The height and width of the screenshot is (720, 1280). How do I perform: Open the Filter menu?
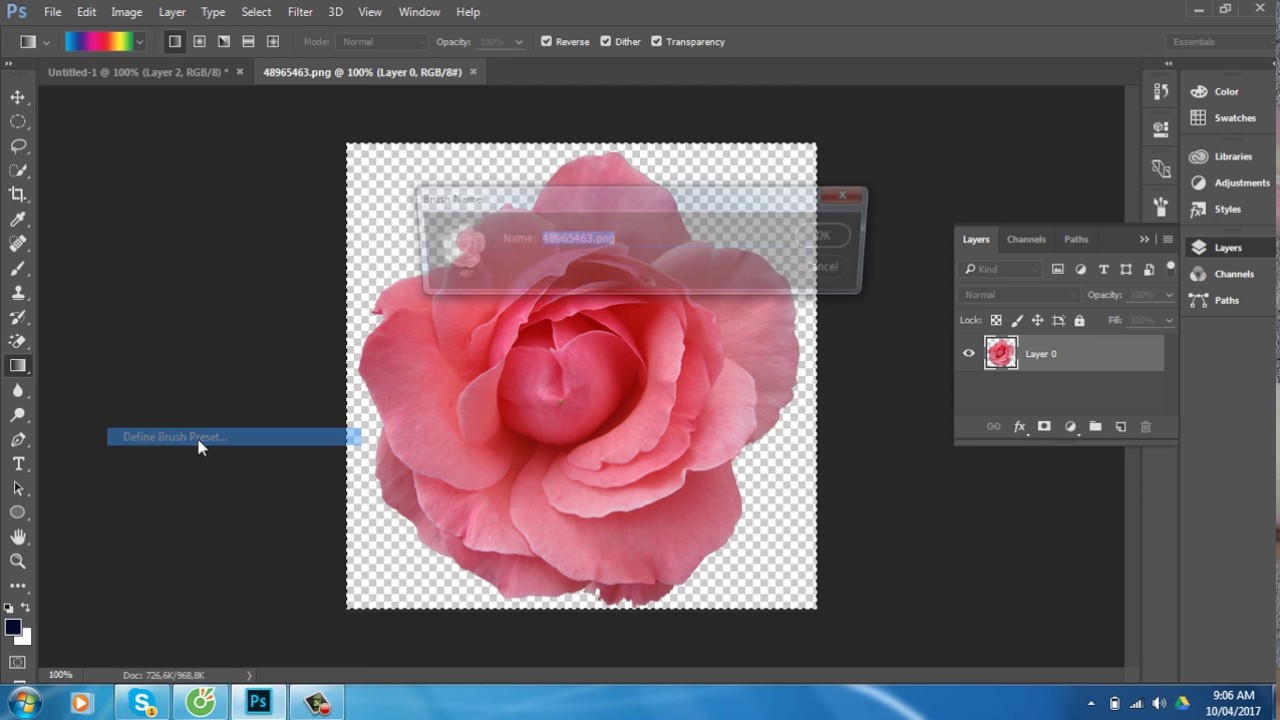[x=300, y=12]
